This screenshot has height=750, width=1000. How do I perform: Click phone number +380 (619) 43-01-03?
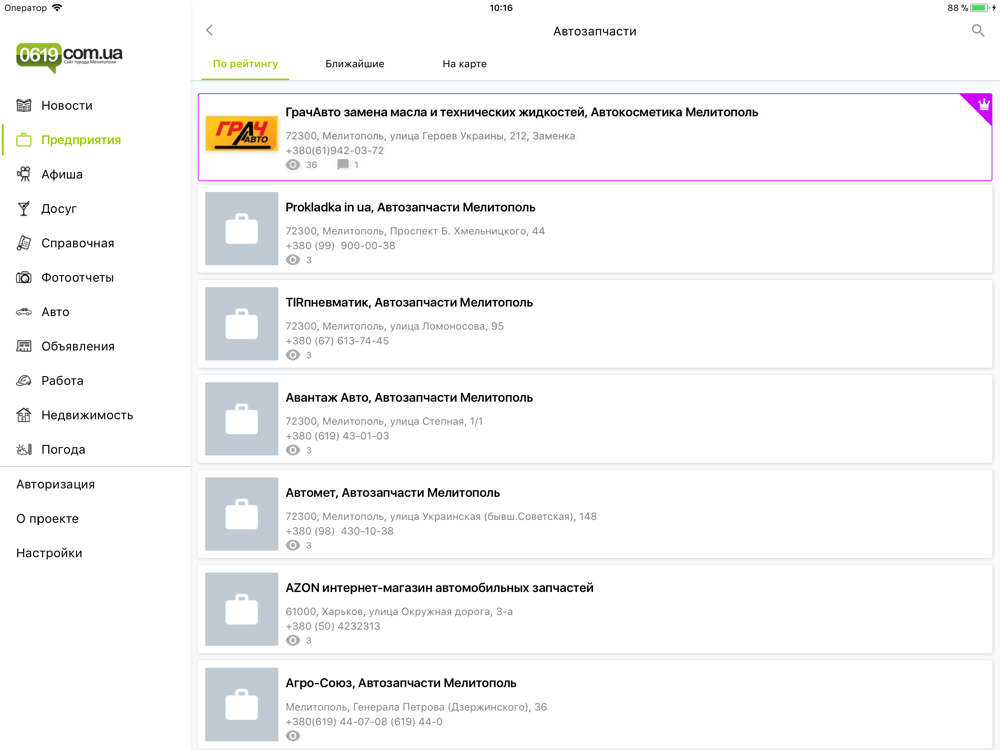pos(337,436)
